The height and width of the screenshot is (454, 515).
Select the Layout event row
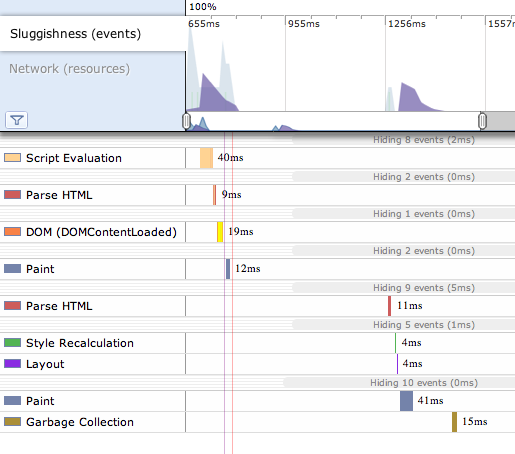[x=257, y=364]
